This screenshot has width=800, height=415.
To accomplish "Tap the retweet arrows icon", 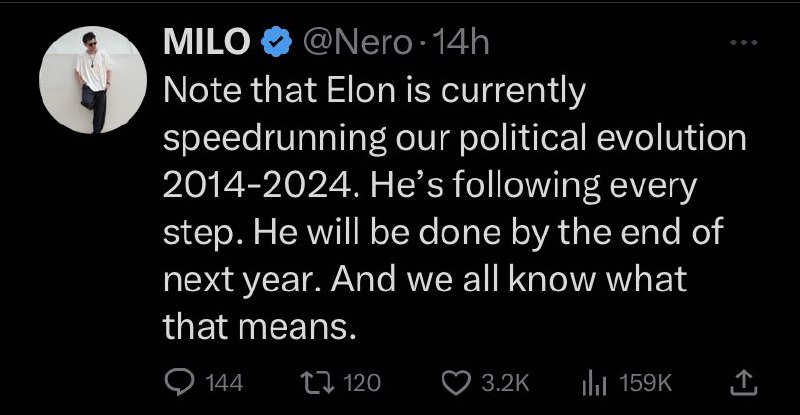I will tap(317, 382).
